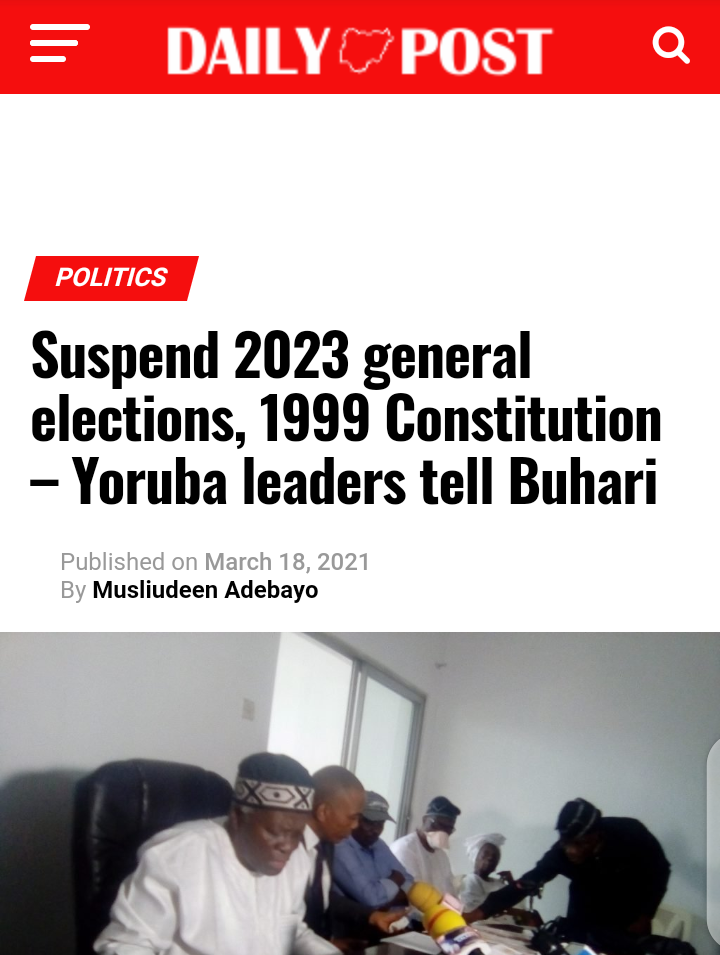
Task: Open the Politics category tag
Action: tap(111, 278)
